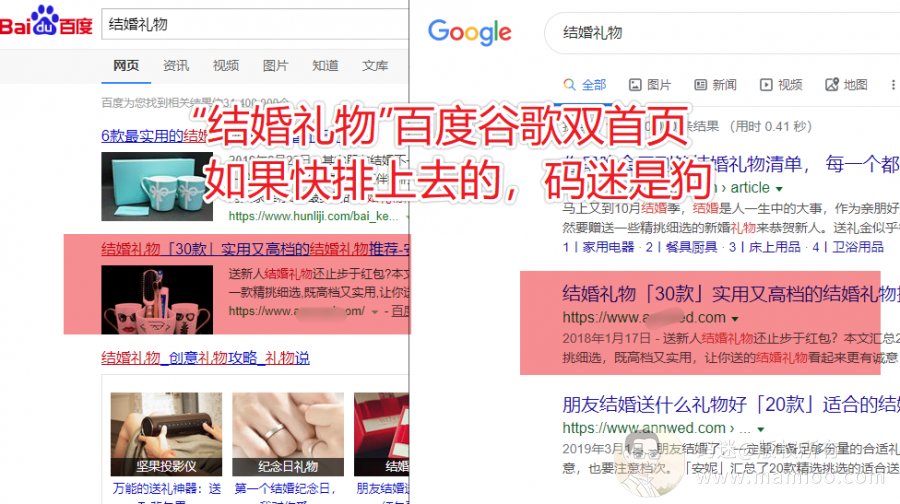The image size is (900, 504).
Task: Switch to Baidu 知道 tab
Action: click(325, 65)
